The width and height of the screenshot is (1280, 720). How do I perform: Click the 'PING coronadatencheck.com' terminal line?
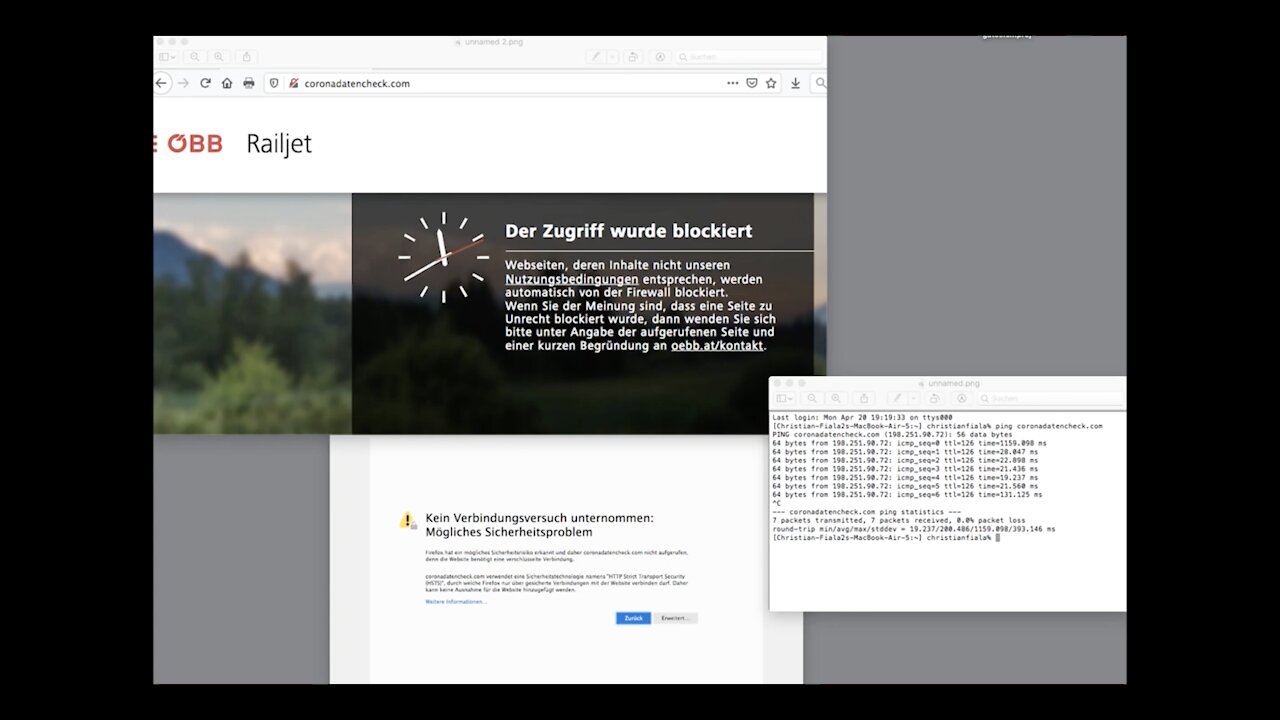(892, 434)
